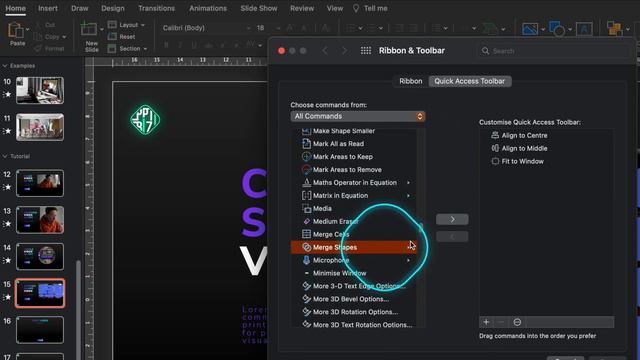The height and width of the screenshot is (360, 640).
Task: Select Mark Areas to Keep command
Action: [354, 157]
